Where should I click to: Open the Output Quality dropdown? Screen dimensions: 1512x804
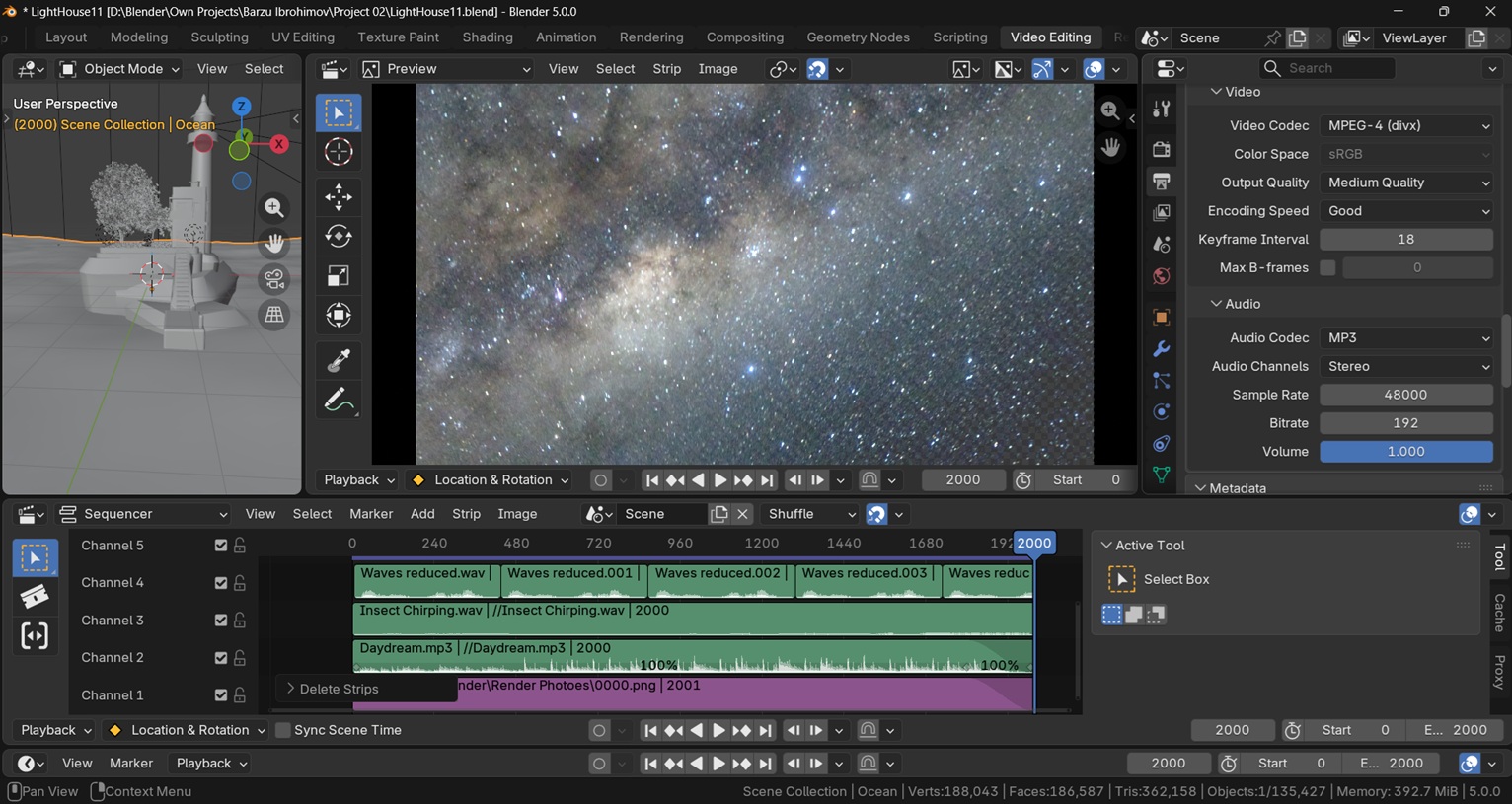coord(1406,183)
